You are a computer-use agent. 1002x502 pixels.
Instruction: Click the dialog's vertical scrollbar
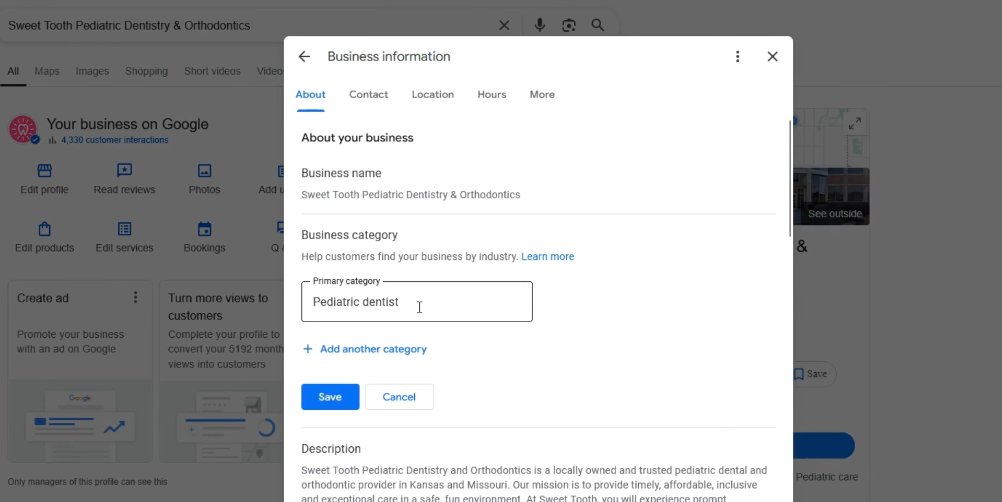(x=790, y=179)
